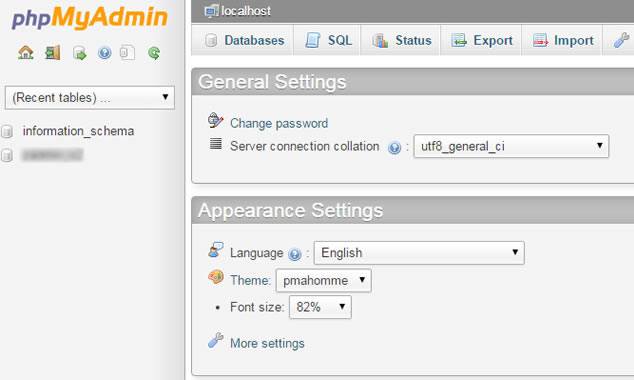Open the SQL tab
This screenshot has height=380, width=634.
click(x=328, y=40)
